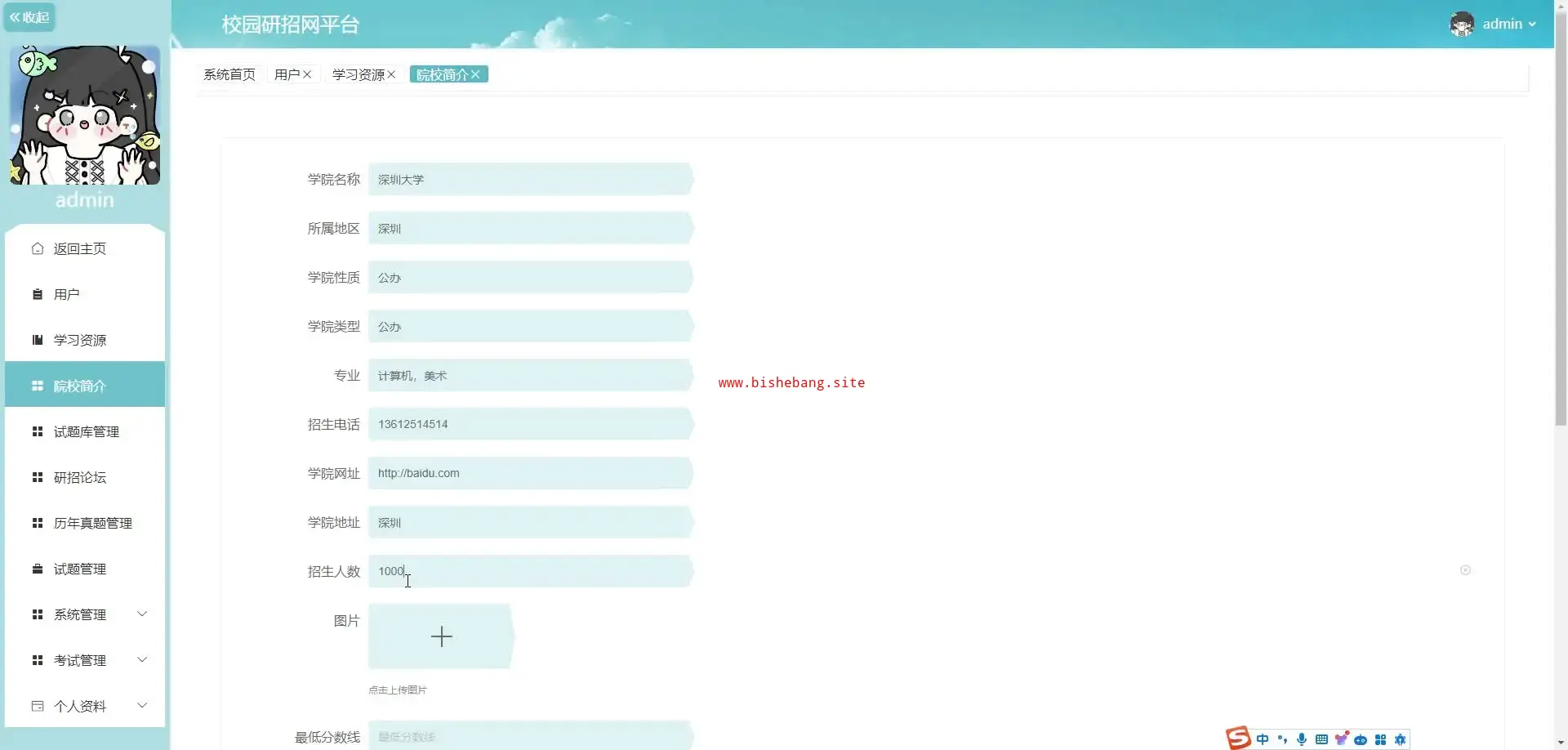The width and height of the screenshot is (1568, 750).
Task: Open the IME soft keyboard icon
Action: pos(1321,739)
